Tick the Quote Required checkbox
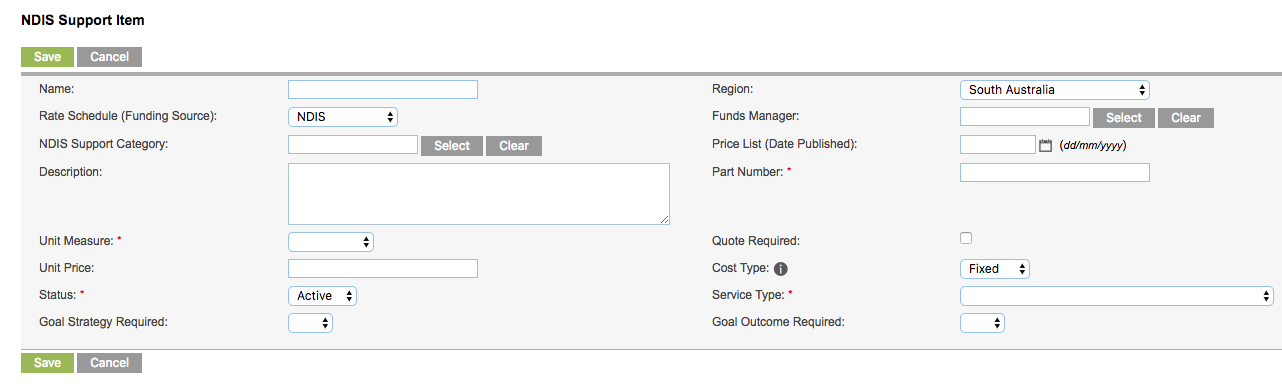Image resolution: width=1282 pixels, height=387 pixels. pos(966,238)
